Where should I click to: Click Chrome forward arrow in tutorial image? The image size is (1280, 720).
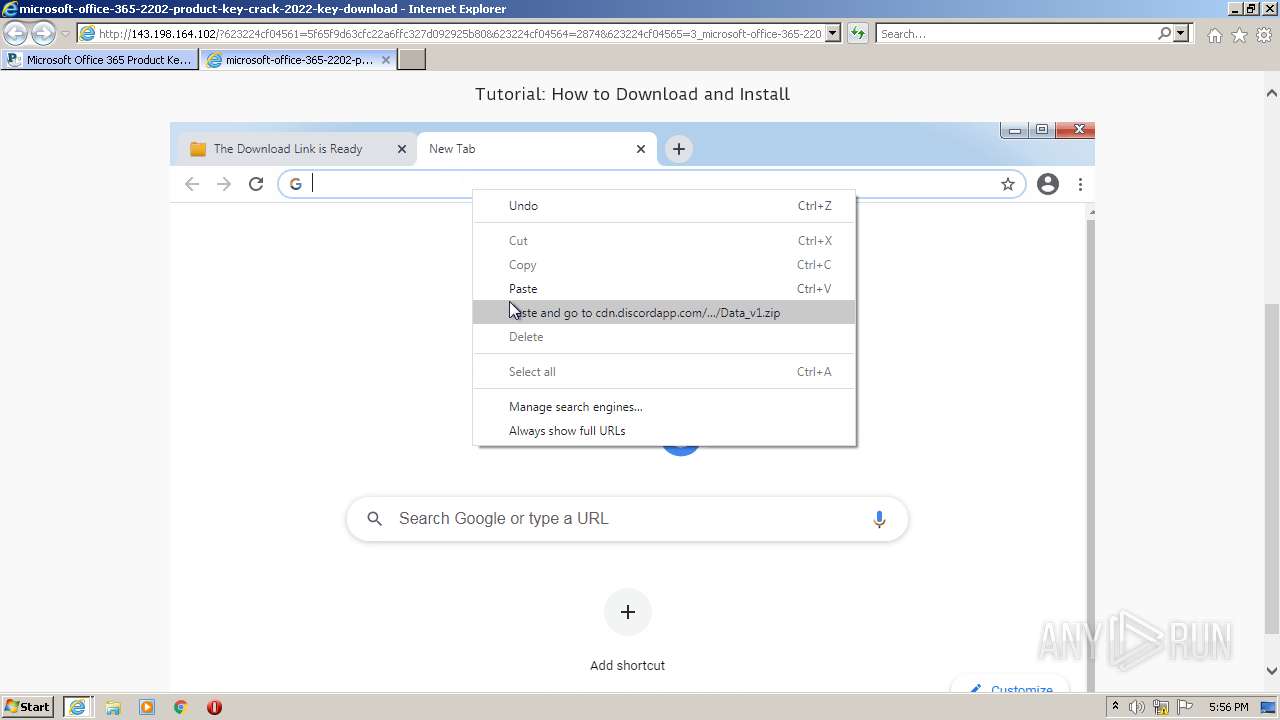224,184
